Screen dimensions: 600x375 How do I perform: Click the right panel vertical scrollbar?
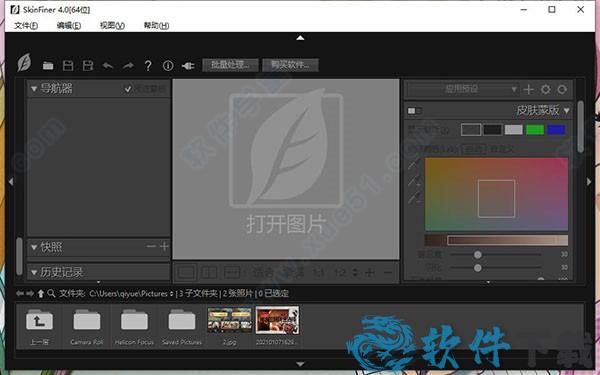[x=580, y=126]
